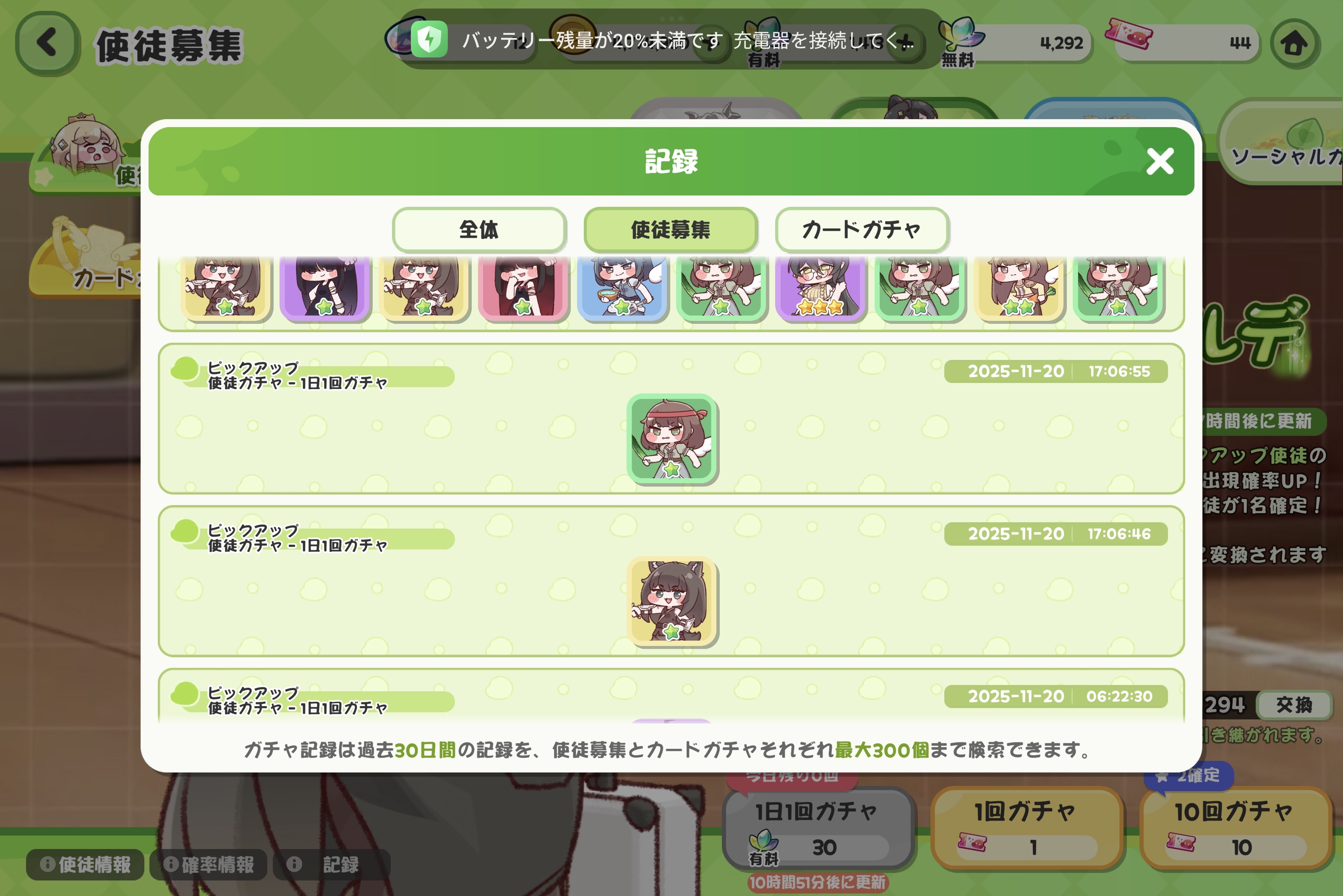Viewport: 1343px width, 896px height.
Task: Close the 記録 dialog with the X
Action: (x=1160, y=161)
